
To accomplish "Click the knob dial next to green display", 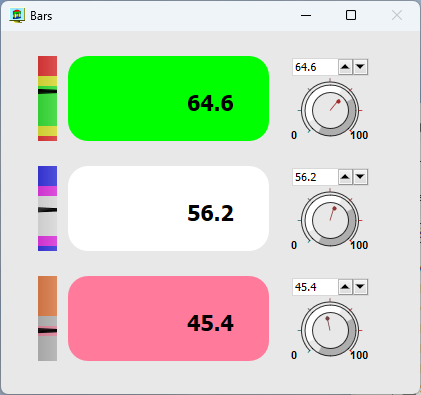I will tap(330, 110).
